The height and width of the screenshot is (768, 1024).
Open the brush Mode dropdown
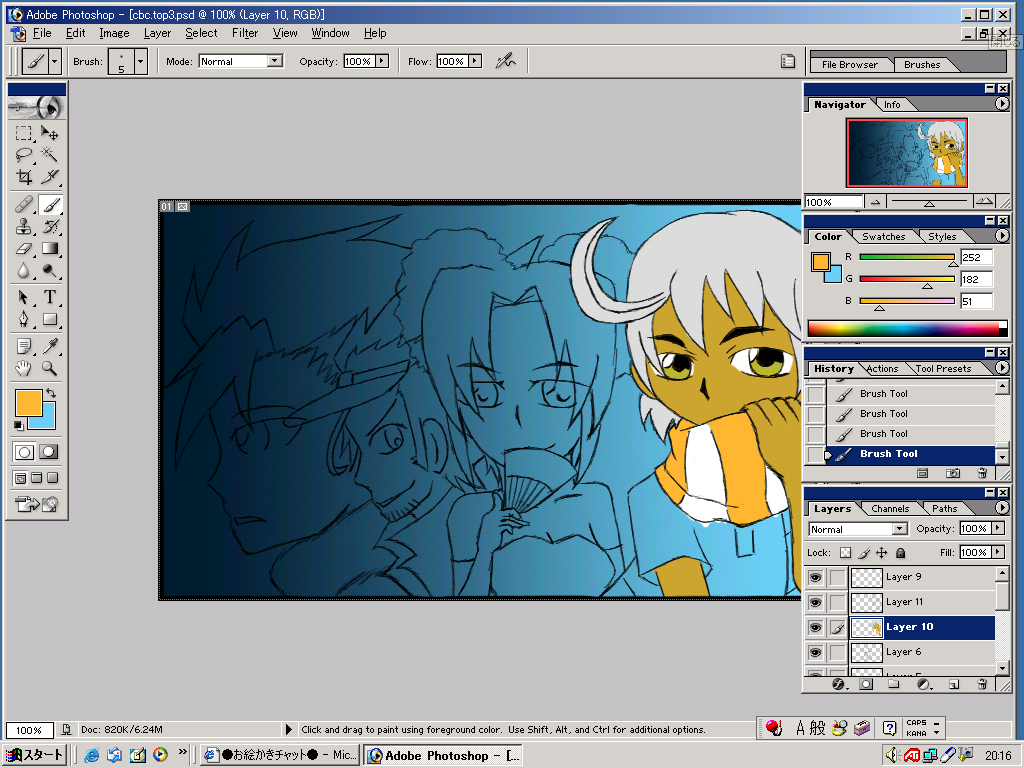(x=275, y=61)
